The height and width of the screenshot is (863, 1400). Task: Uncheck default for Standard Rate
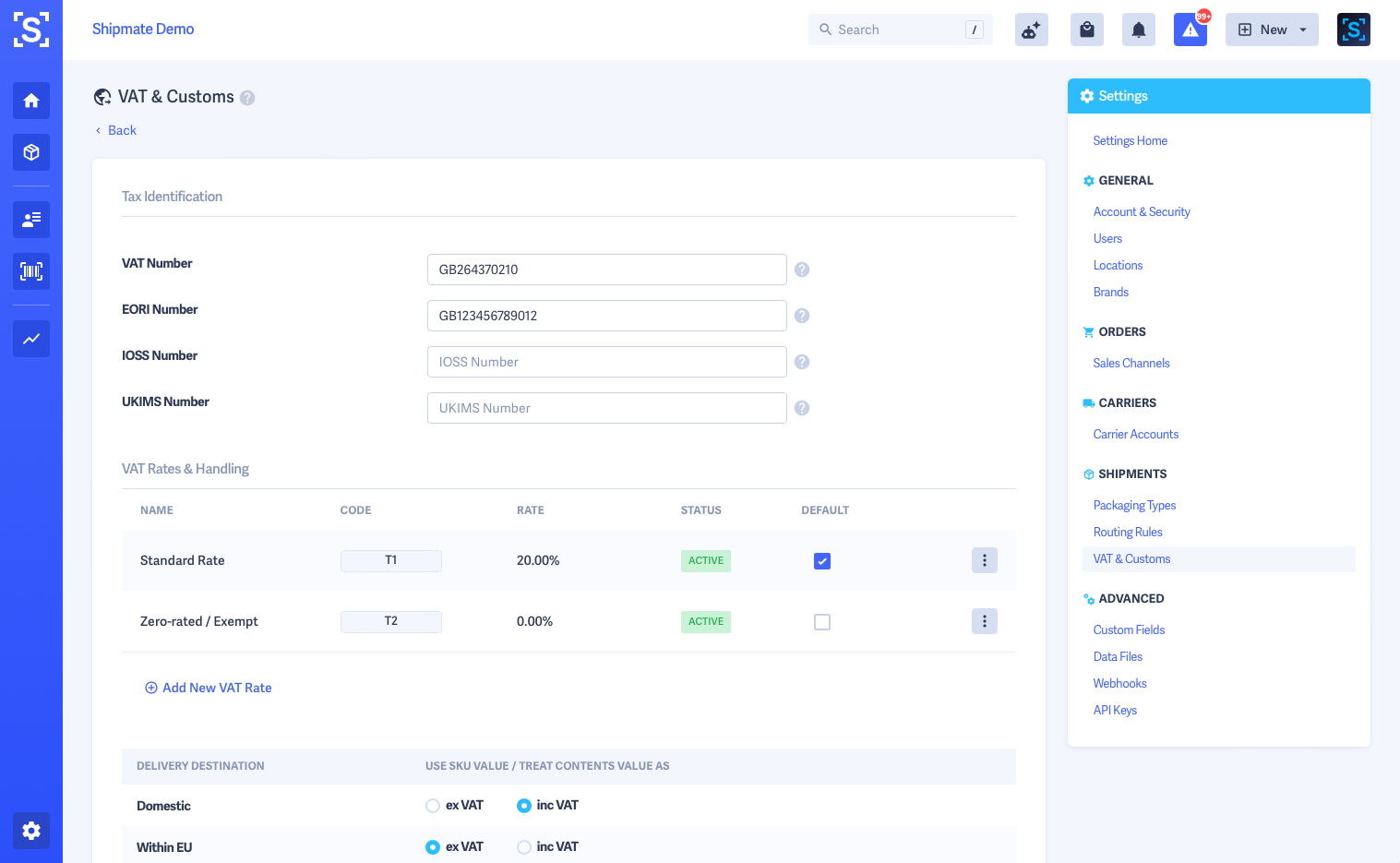(x=822, y=561)
